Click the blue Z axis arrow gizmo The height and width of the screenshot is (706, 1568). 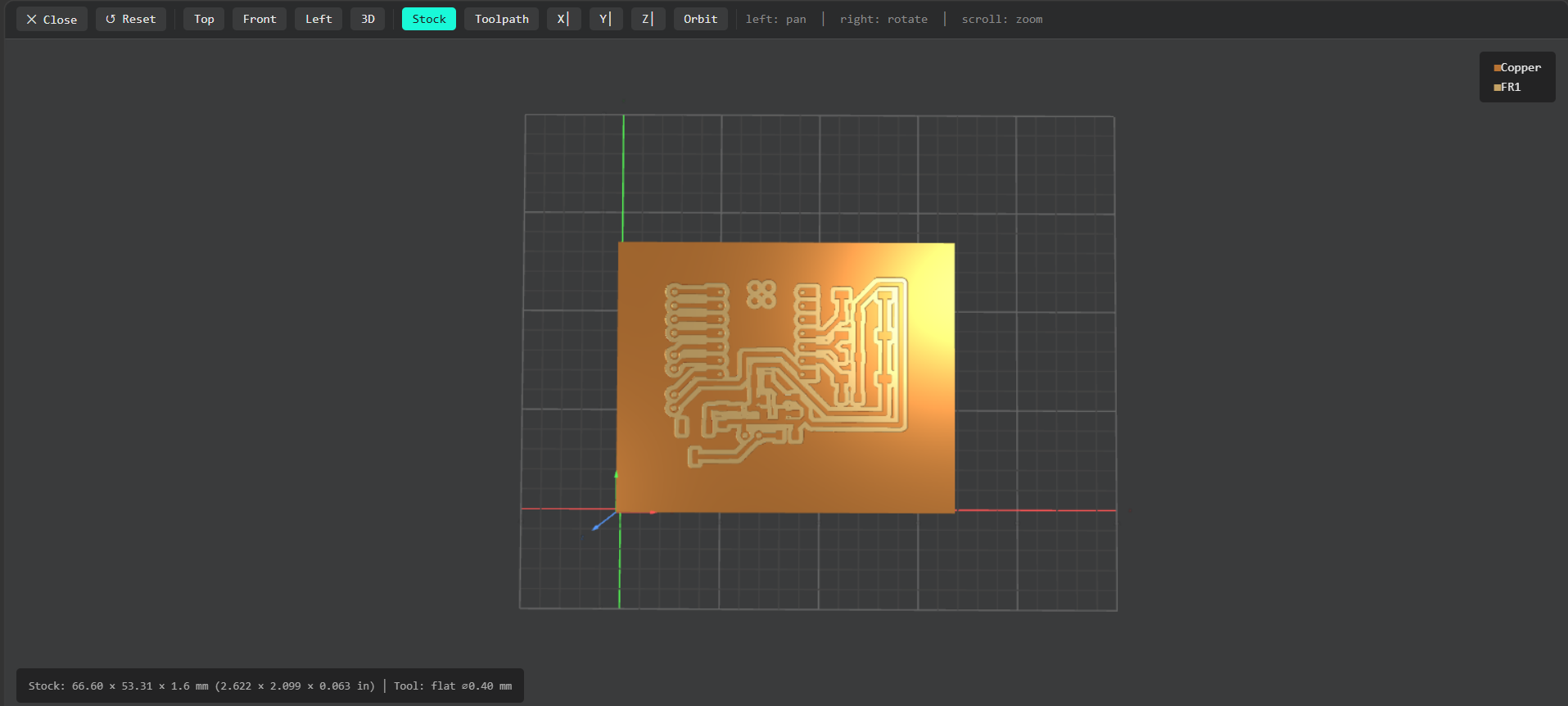(x=603, y=521)
